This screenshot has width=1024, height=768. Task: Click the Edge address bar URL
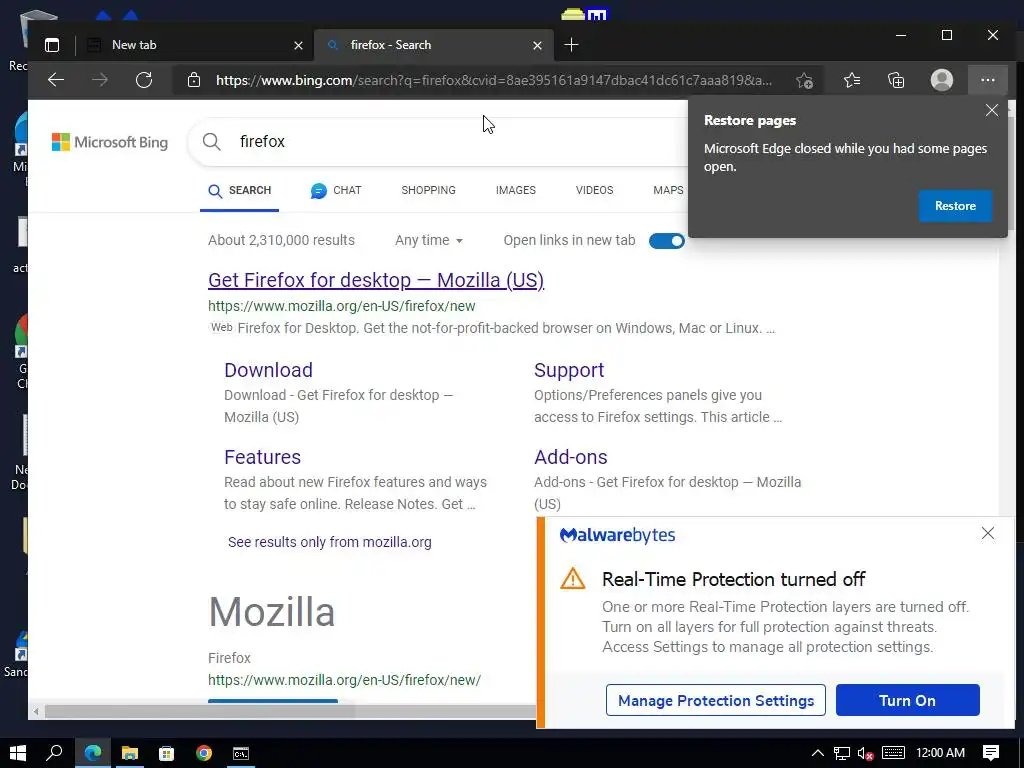[493, 80]
